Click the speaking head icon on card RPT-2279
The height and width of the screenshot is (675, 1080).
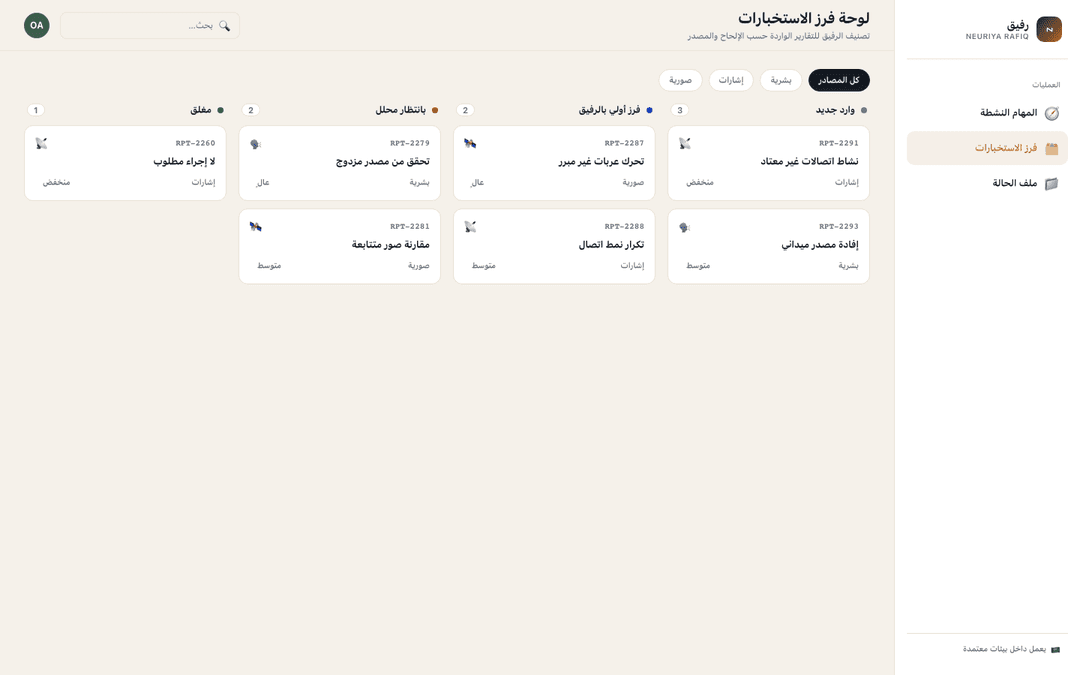tap(256, 143)
